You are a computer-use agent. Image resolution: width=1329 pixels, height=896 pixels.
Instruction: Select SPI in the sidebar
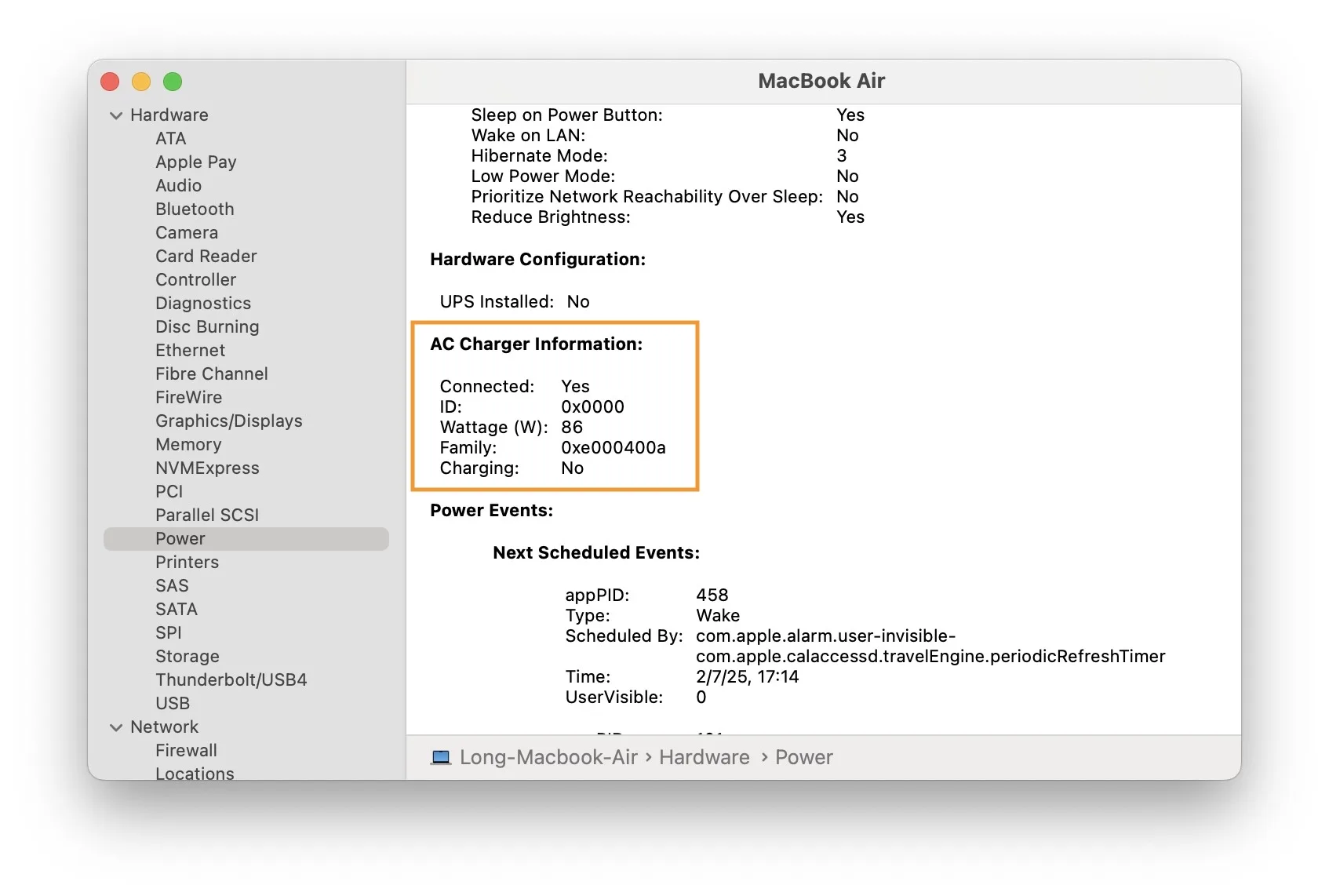tap(168, 633)
